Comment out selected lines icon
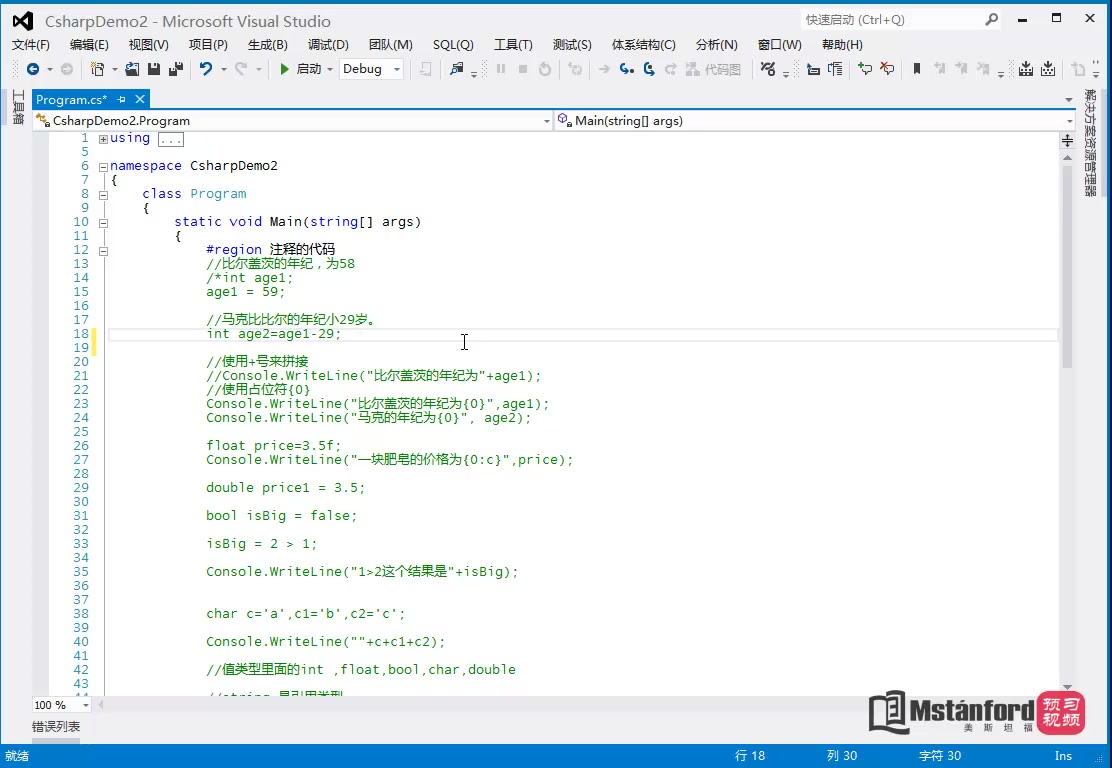 tap(864, 69)
